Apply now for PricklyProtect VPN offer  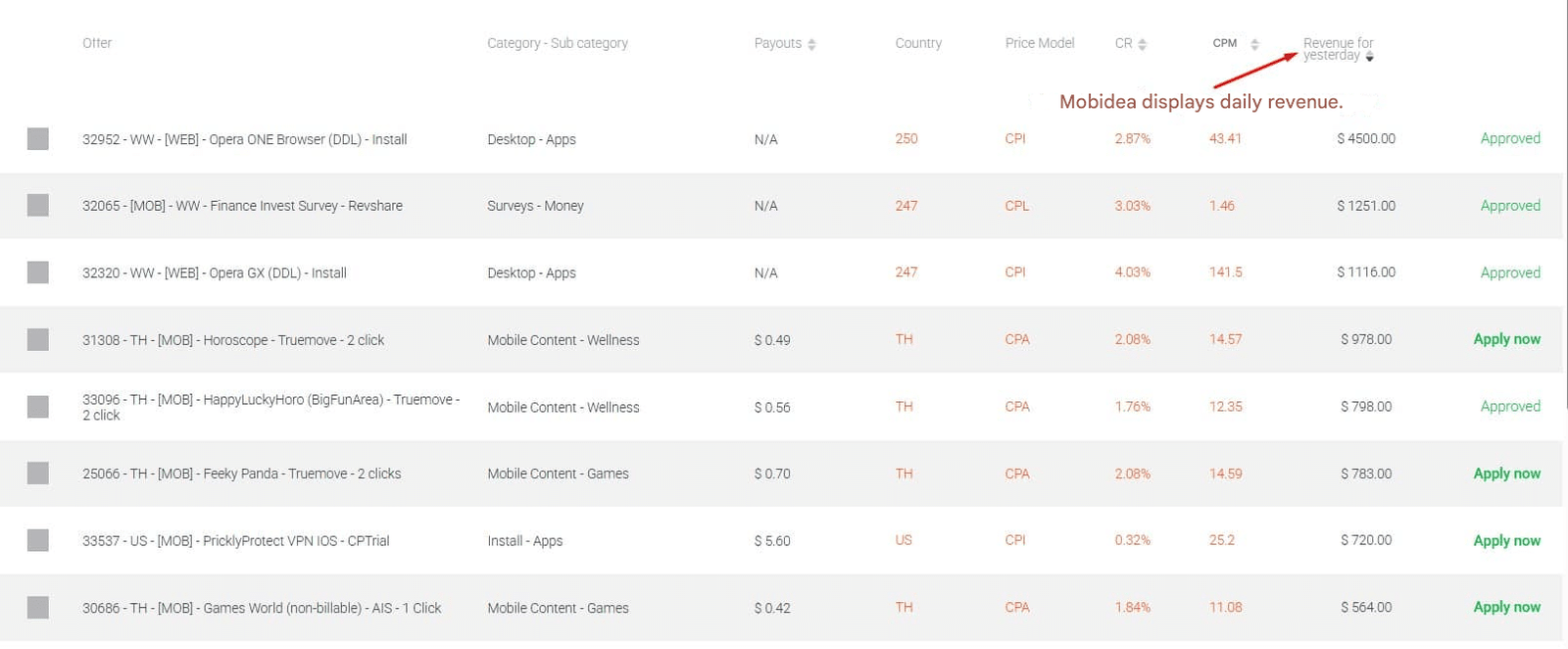click(1506, 540)
